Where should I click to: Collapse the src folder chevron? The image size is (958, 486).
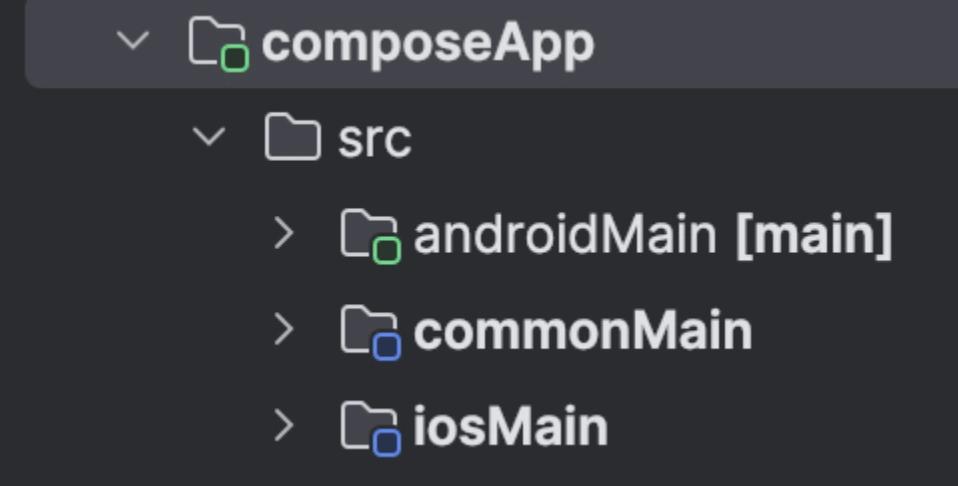pos(209,137)
